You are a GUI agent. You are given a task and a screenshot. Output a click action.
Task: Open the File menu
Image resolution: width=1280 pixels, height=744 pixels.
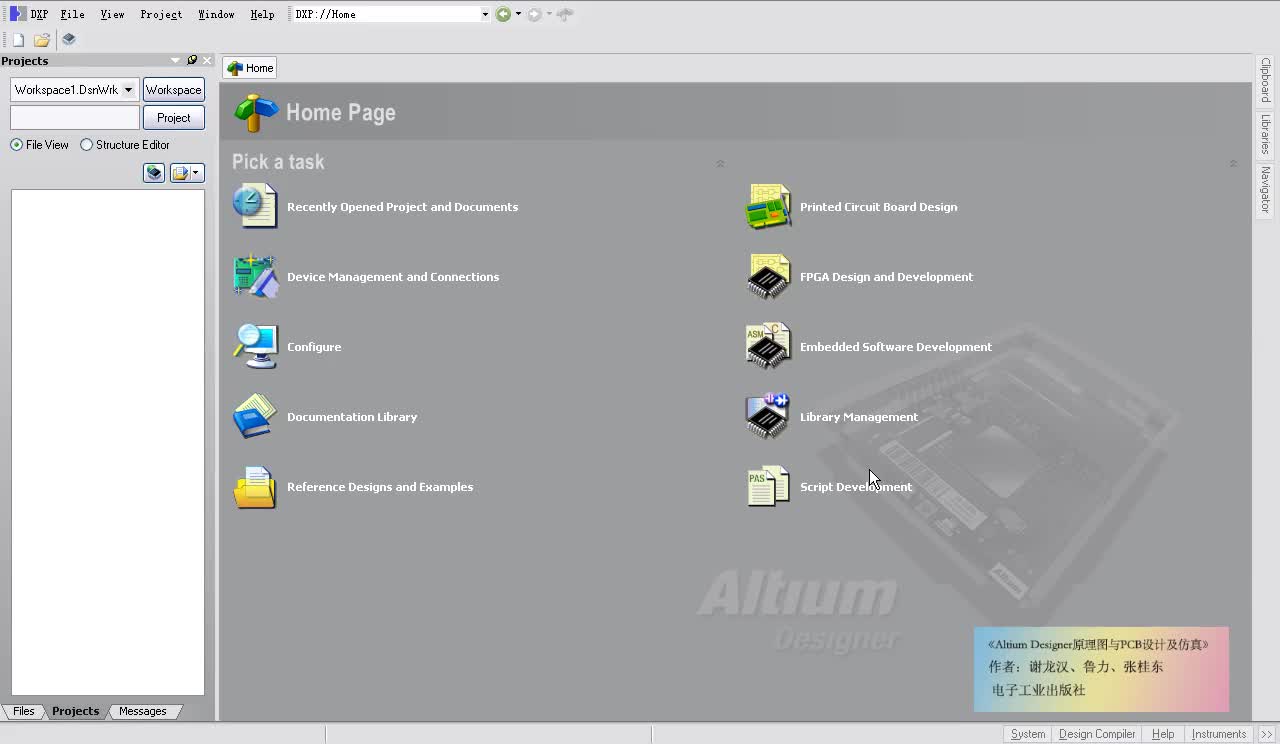pos(72,14)
